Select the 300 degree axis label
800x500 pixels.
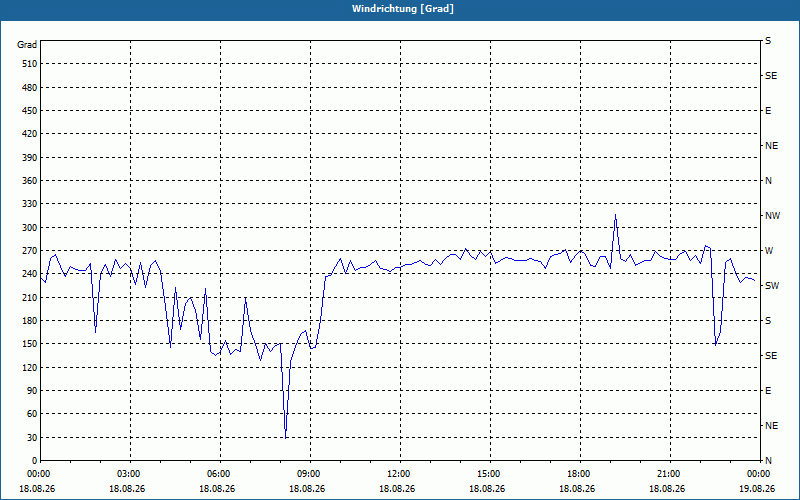29,228
